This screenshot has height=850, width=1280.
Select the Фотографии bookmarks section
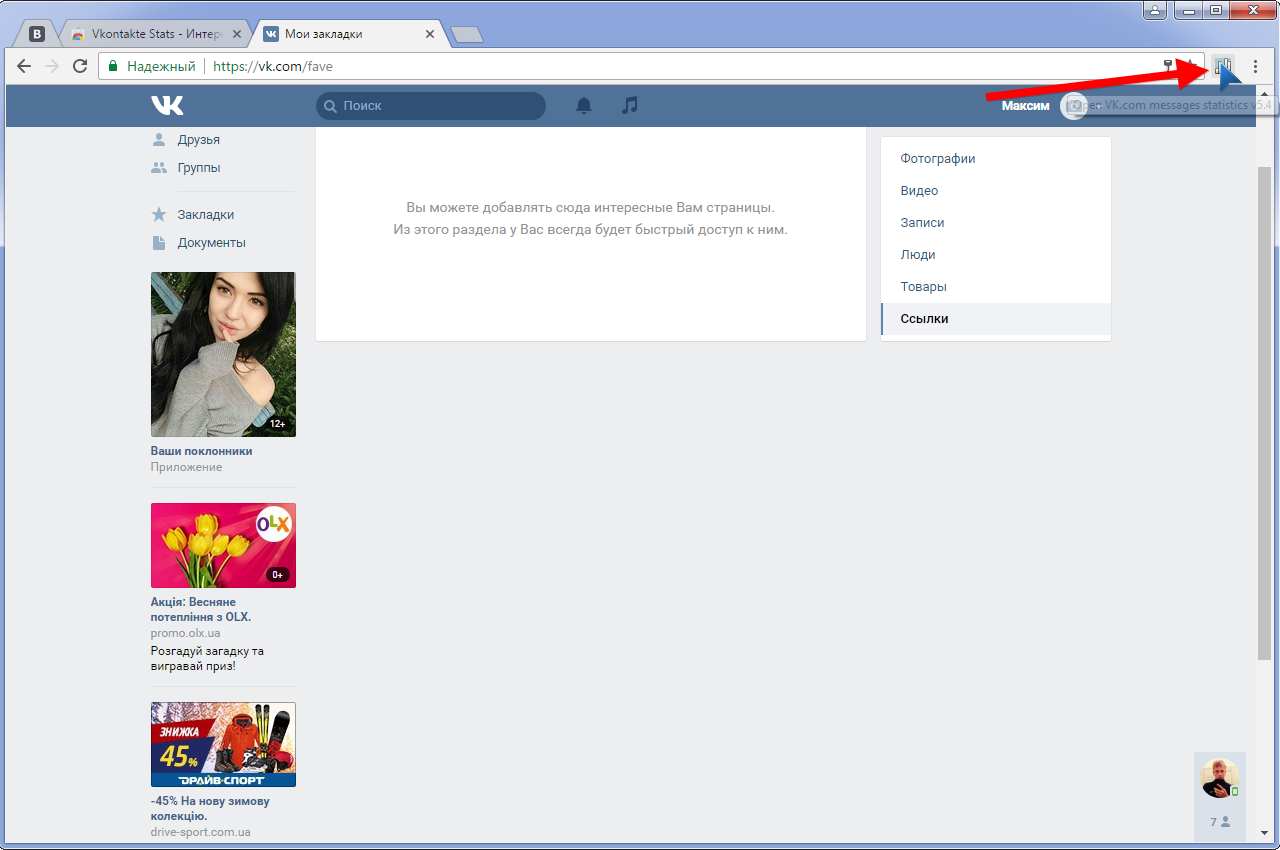pyautogui.click(x=937, y=159)
